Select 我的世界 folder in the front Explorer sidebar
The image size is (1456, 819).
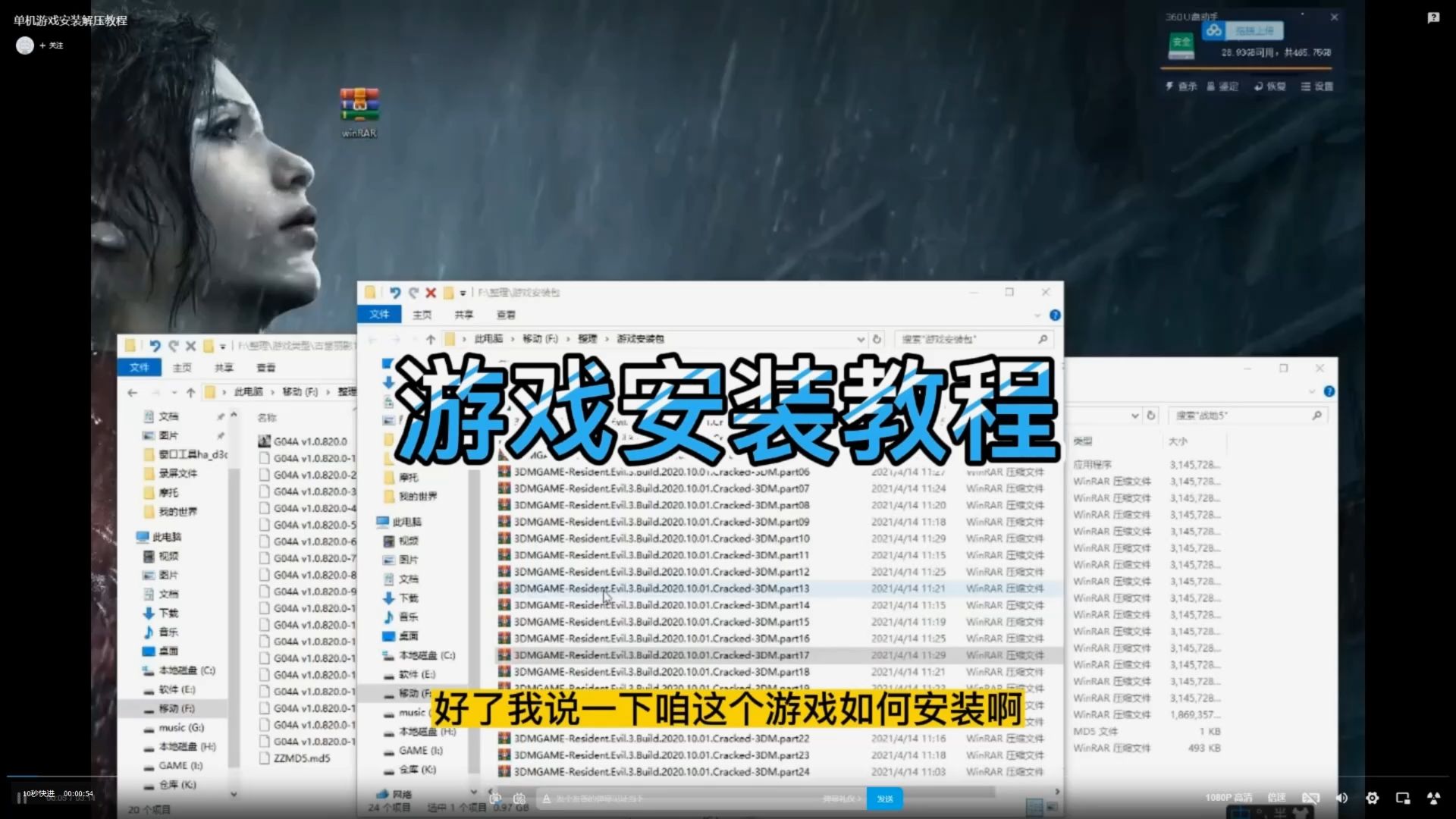pos(411,496)
